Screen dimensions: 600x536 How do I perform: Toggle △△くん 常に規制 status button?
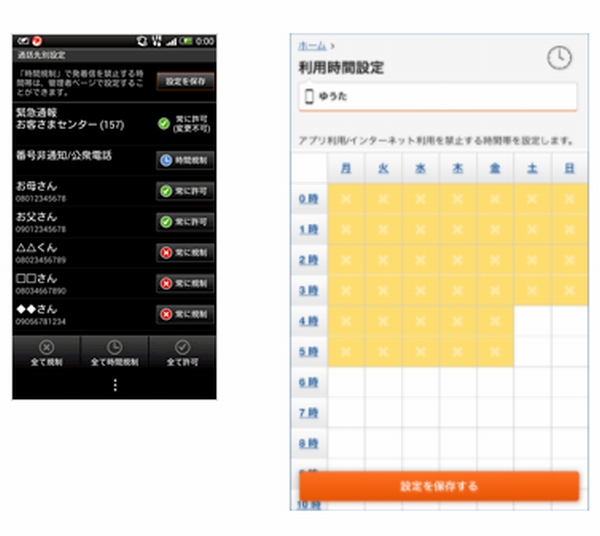185,252
